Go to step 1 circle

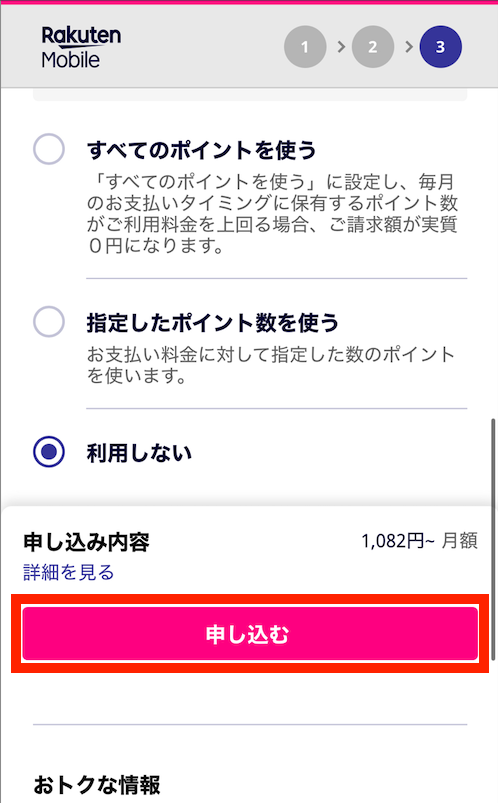305,47
